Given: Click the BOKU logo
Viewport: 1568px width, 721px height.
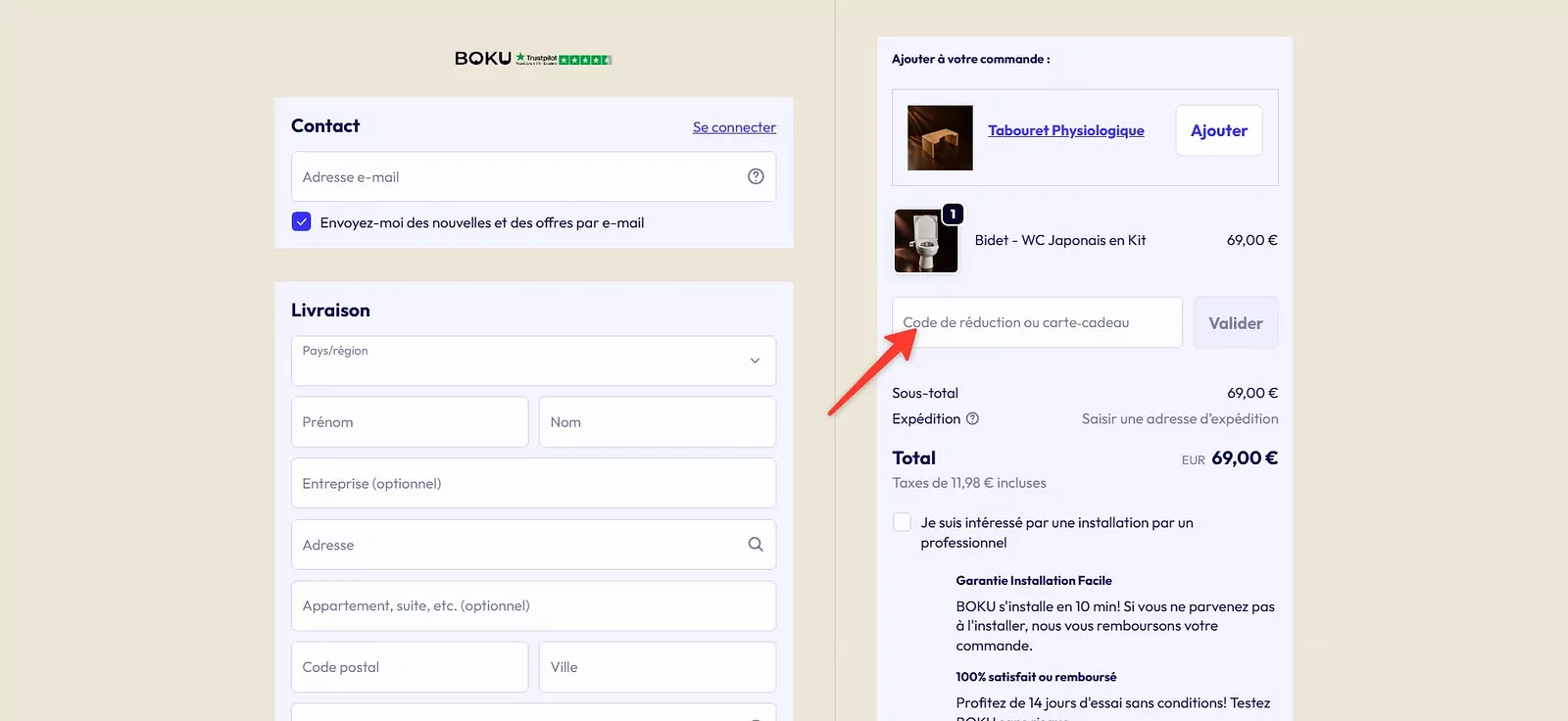Looking at the screenshot, I should [x=483, y=59].
